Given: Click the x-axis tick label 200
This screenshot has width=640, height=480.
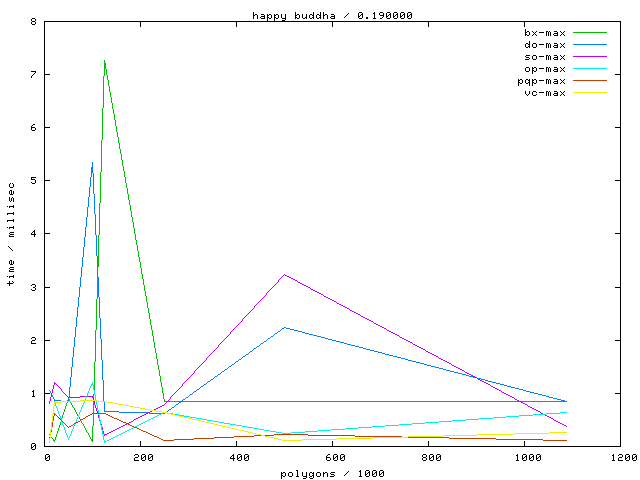Looking at the screenshot, I should [x=143, y=457].
